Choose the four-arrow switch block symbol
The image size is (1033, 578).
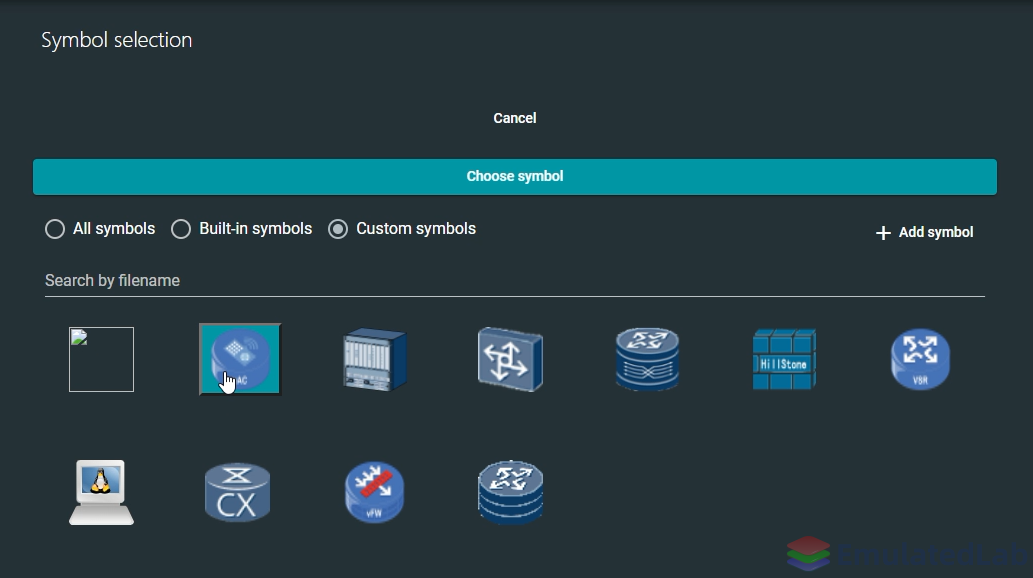pyautogui.click(x=511, y=359)
